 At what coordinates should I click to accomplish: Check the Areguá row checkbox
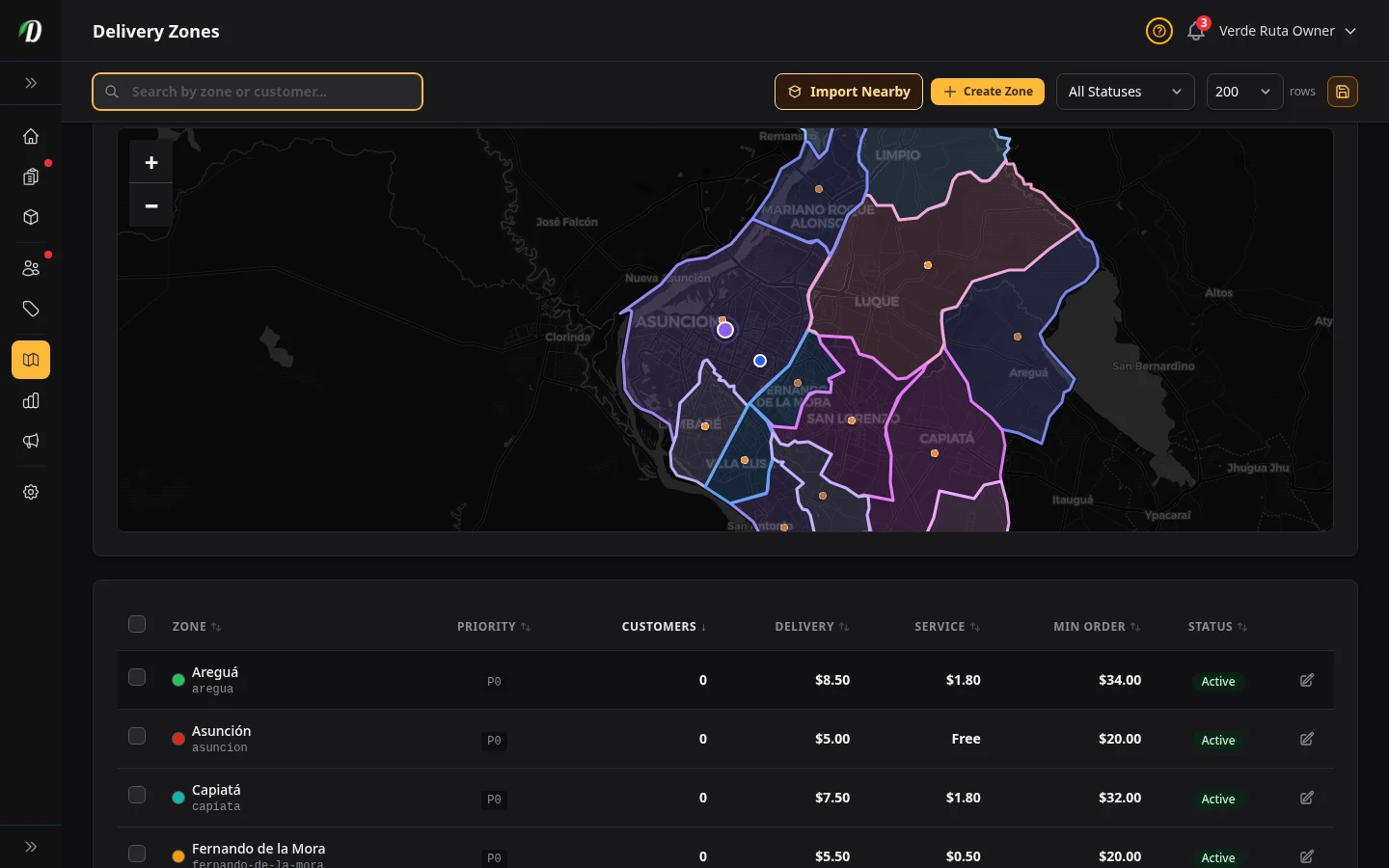137,677
